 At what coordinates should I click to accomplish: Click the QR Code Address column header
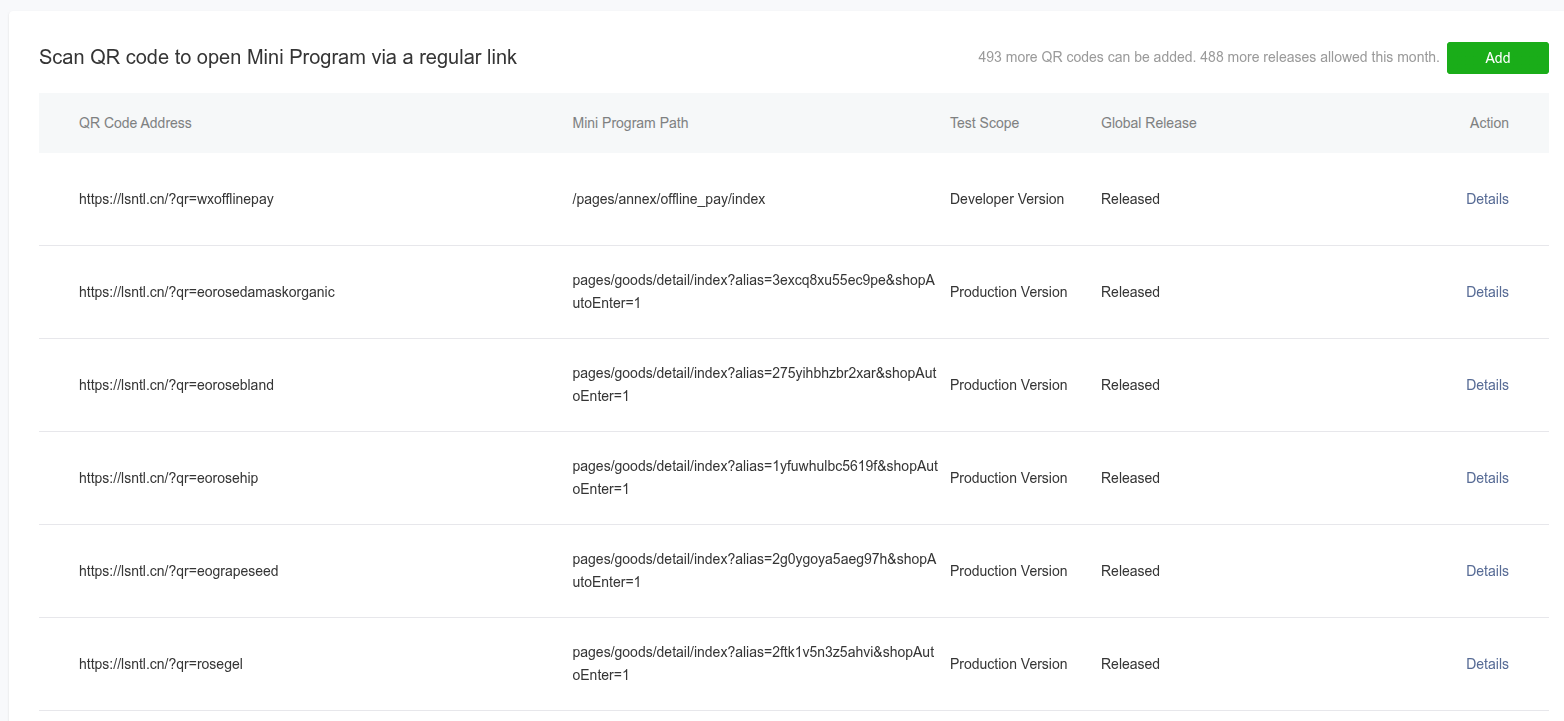coord(135,123)
